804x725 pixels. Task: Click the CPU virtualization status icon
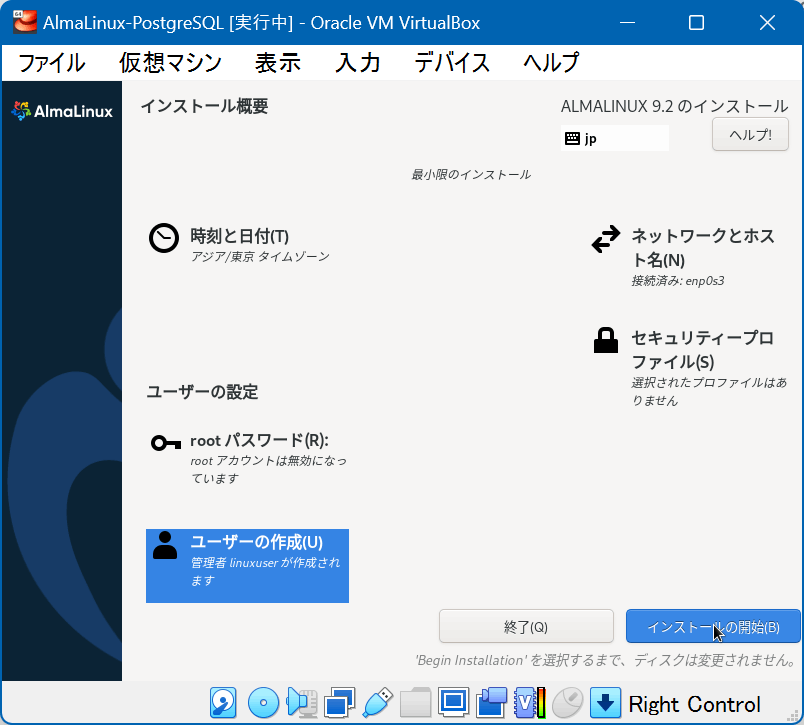[530, 702]
